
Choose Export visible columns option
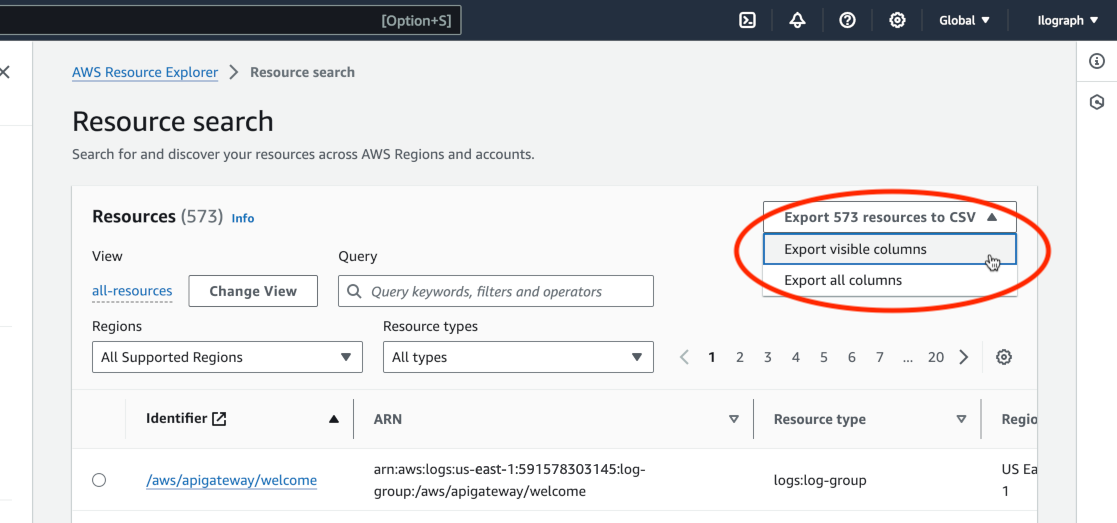(x=855, y=249)
